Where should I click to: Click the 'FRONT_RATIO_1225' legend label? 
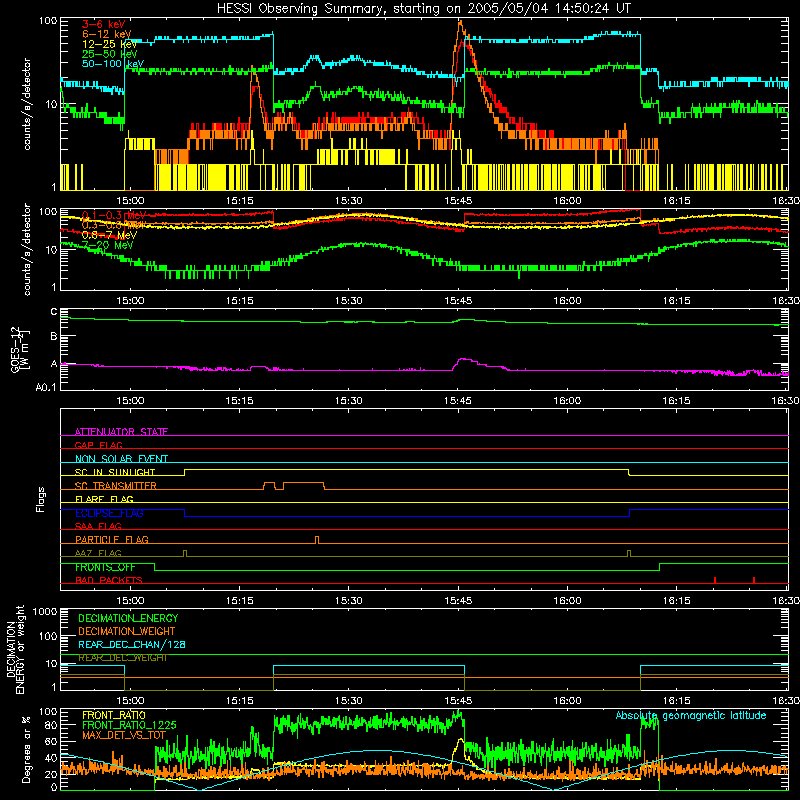129,725
